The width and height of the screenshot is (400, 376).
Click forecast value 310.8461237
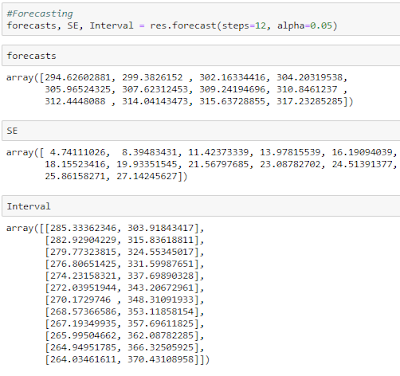point(307,89)
